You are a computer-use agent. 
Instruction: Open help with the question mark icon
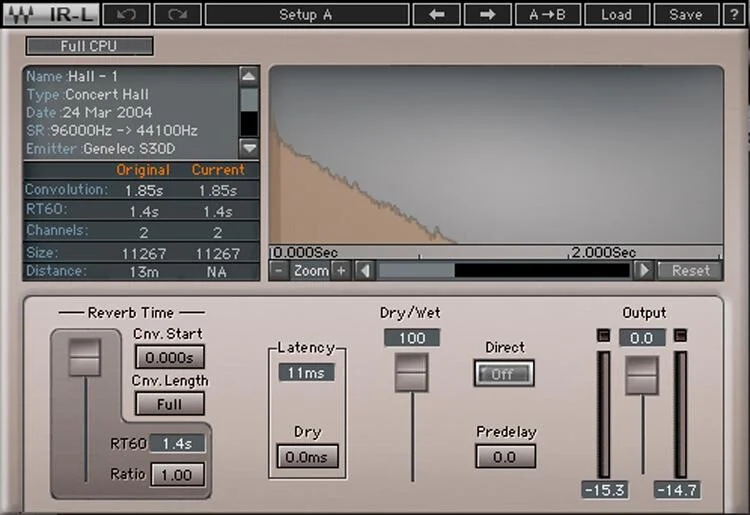pyautogui.click(x=734, y=14)
